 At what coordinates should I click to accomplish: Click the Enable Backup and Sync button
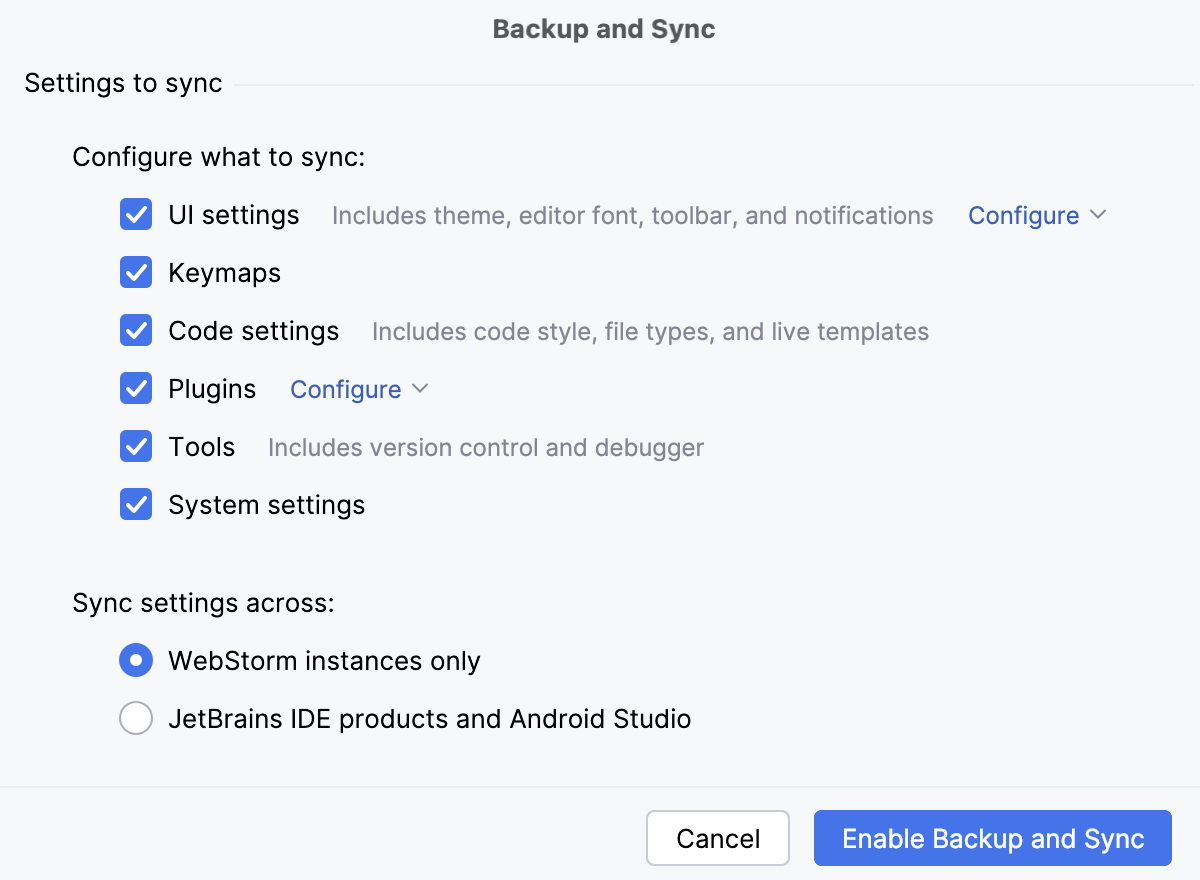[991, 838]
